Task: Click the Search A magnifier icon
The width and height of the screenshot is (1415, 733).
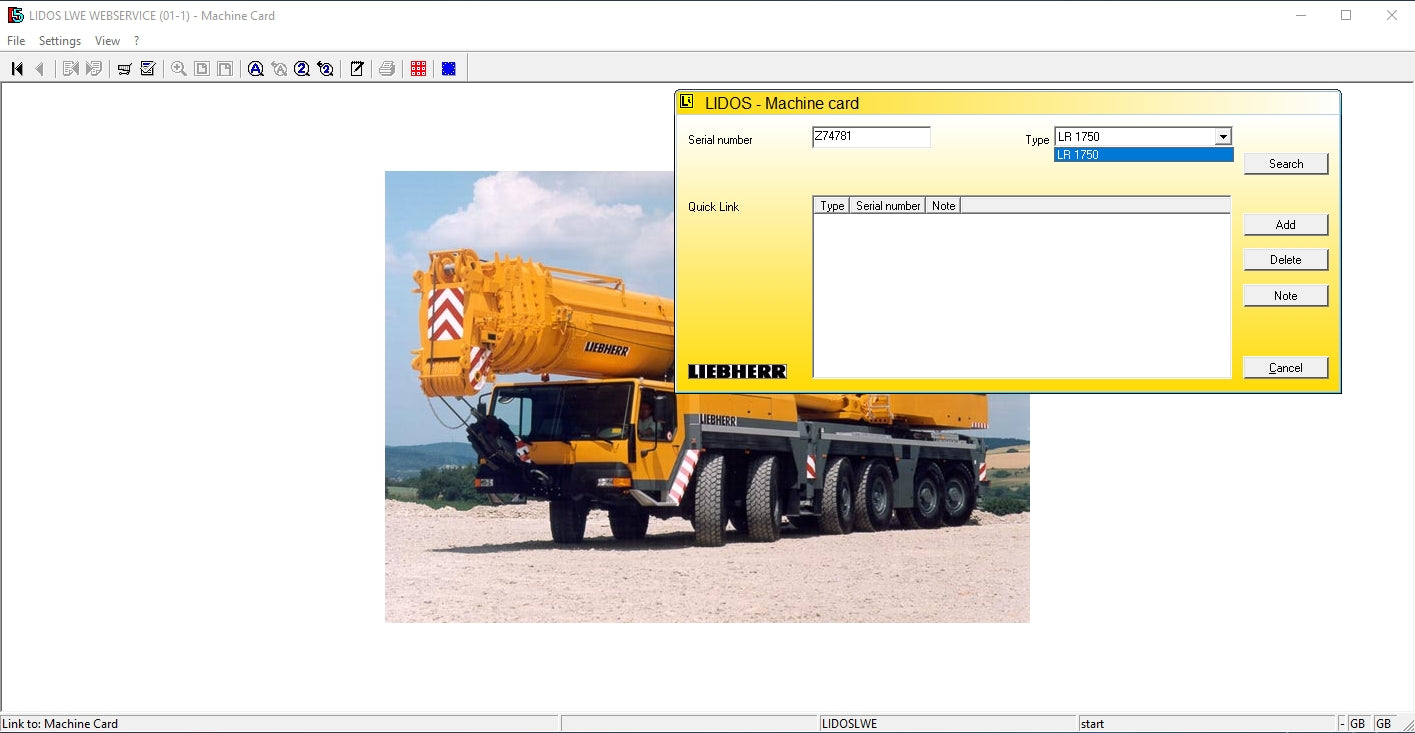Action: (x=256, y=68)
